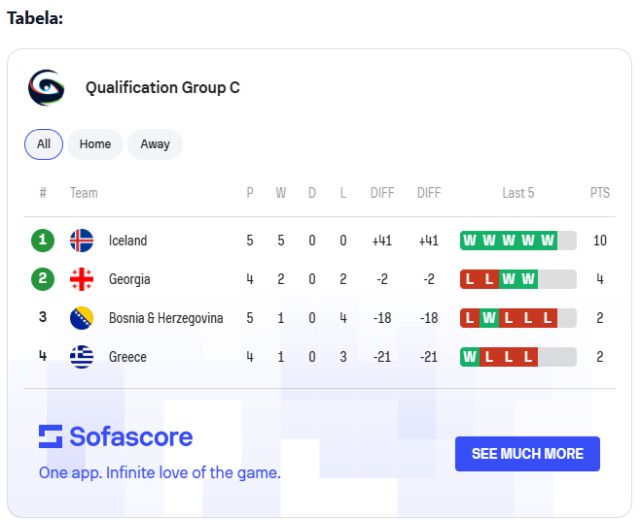The image size is (640, 520).
Task: Open the Bosnia & Herzegovina team name
Action: 166,318
